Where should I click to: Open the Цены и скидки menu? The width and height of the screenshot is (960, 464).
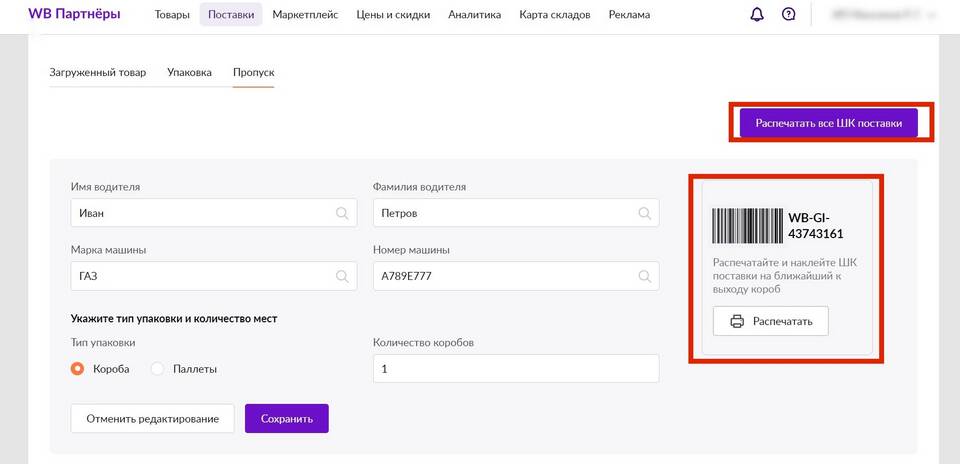click(x=393, y=15)
